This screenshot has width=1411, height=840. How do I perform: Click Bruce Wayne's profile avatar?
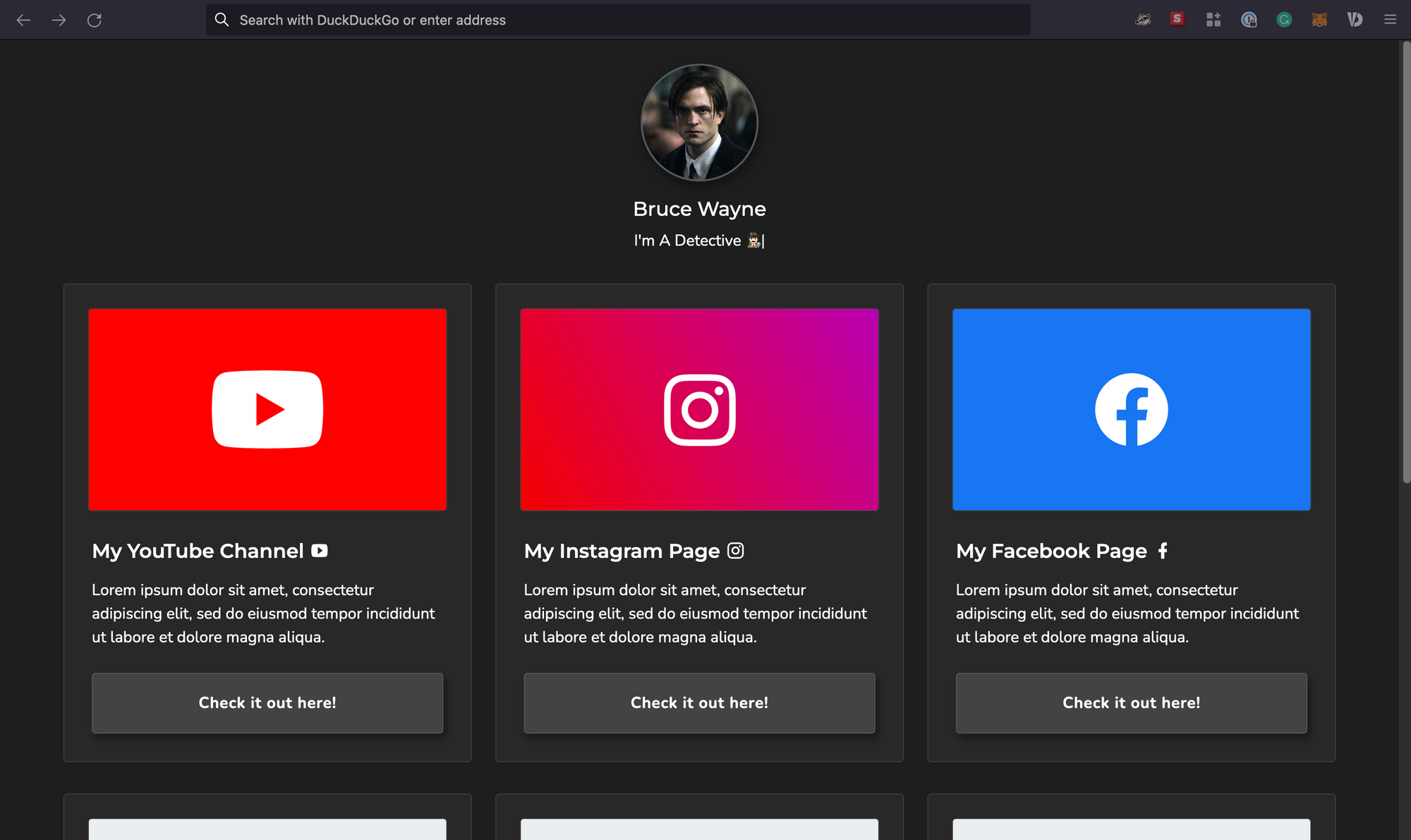pos(699,123)
